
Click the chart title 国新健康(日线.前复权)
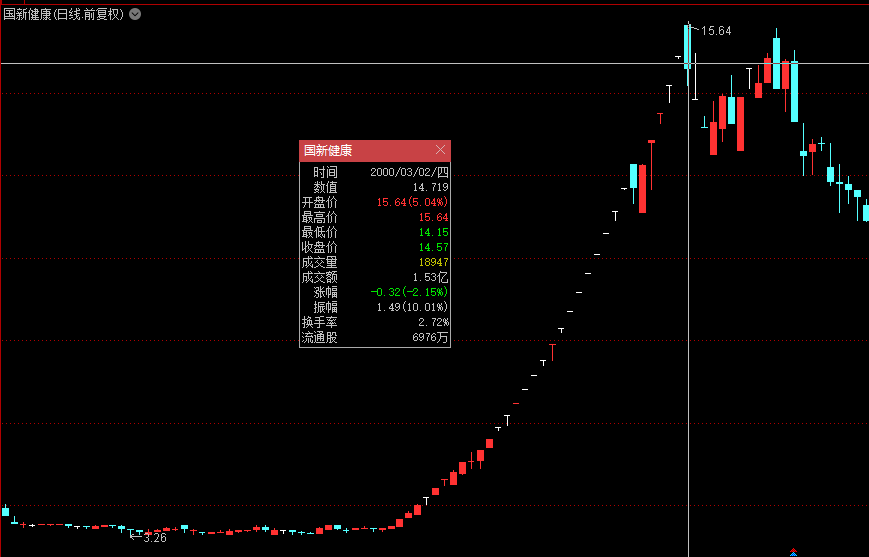pyautogui.click(x=63, y=14)
